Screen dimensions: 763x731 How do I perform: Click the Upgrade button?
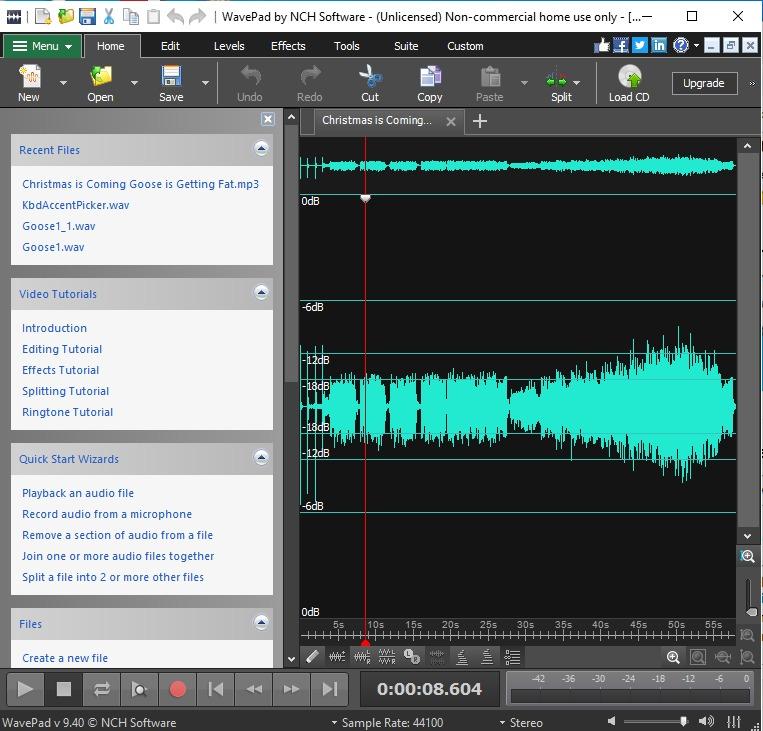704,83
